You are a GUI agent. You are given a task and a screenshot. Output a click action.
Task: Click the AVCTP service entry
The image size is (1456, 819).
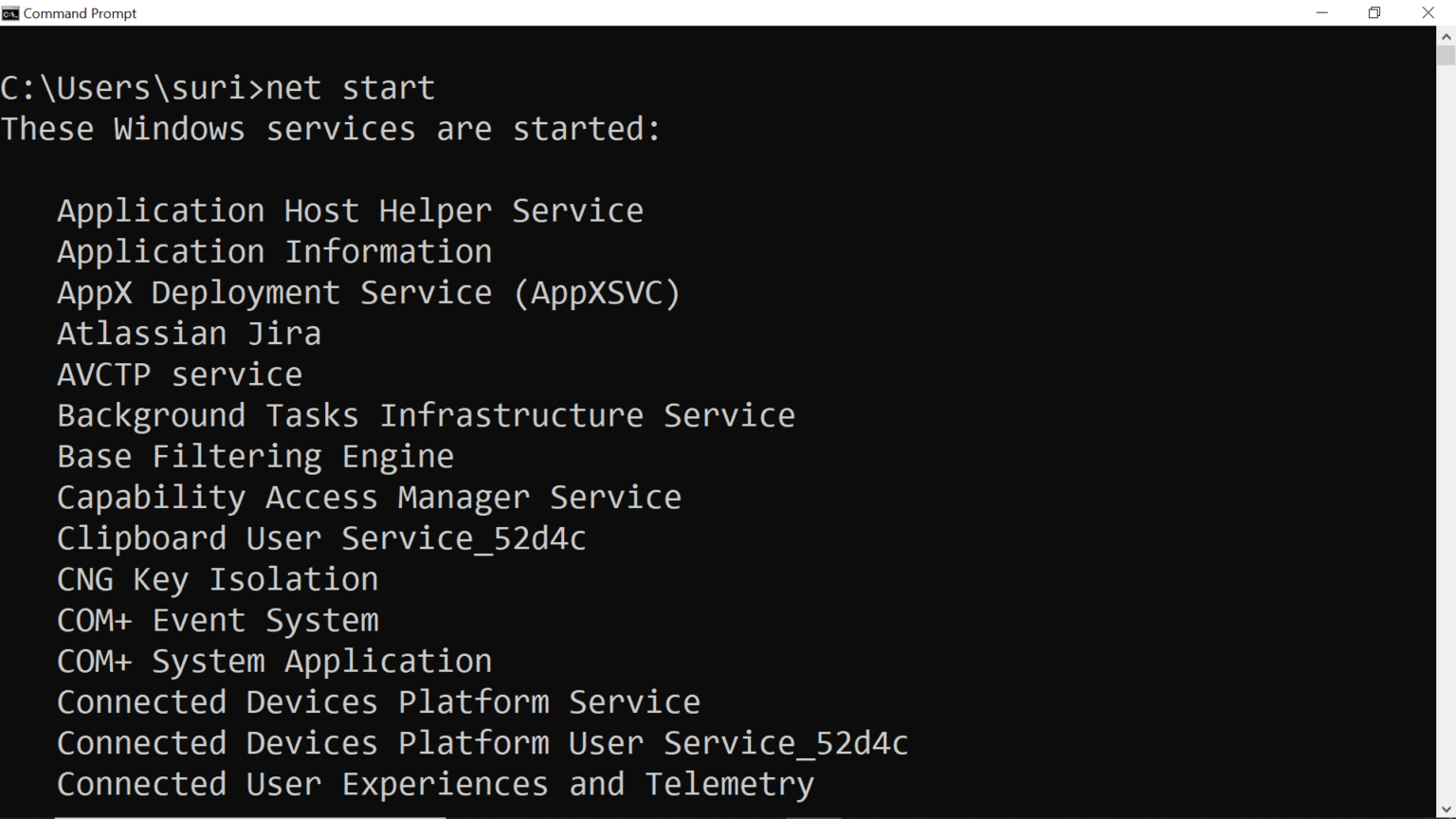point(179,373)
